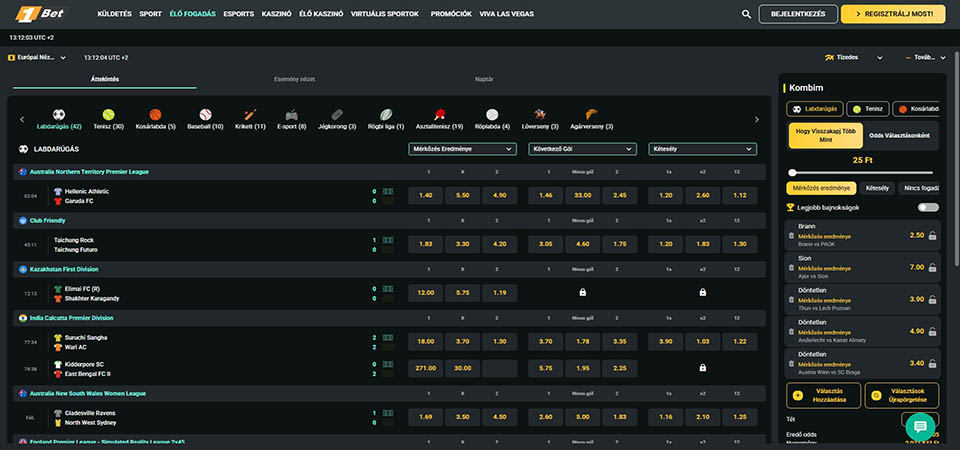960x450 pixels.
Task: Choose Labdarúgás chip in Kombim panel
Action: coord(815,109)
